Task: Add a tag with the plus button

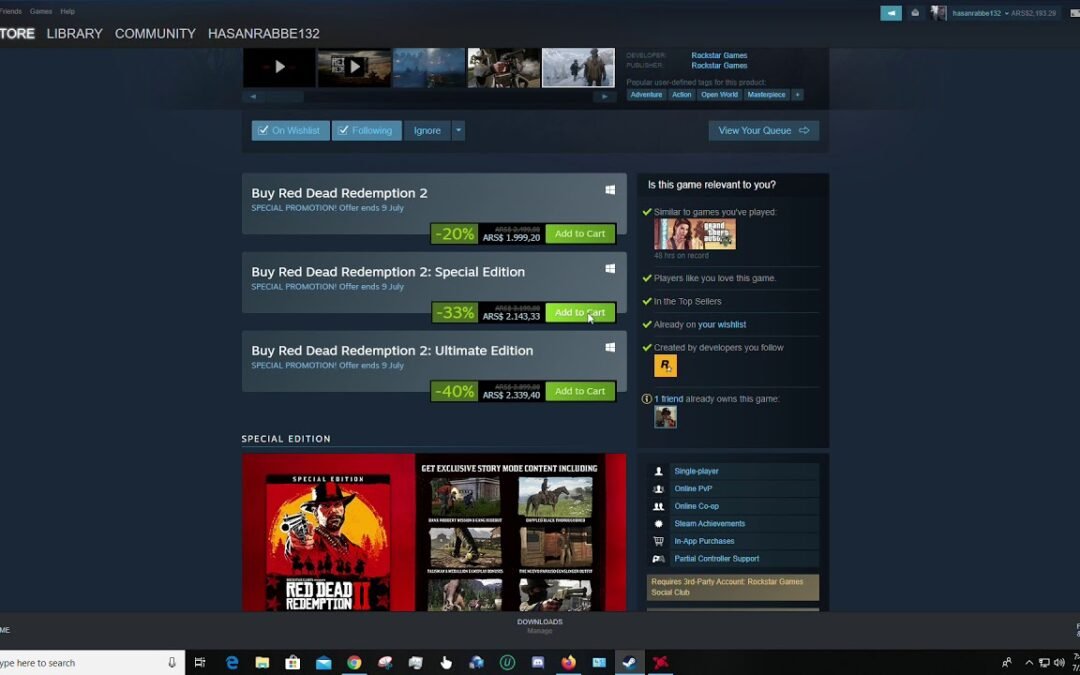Action: 797,95
